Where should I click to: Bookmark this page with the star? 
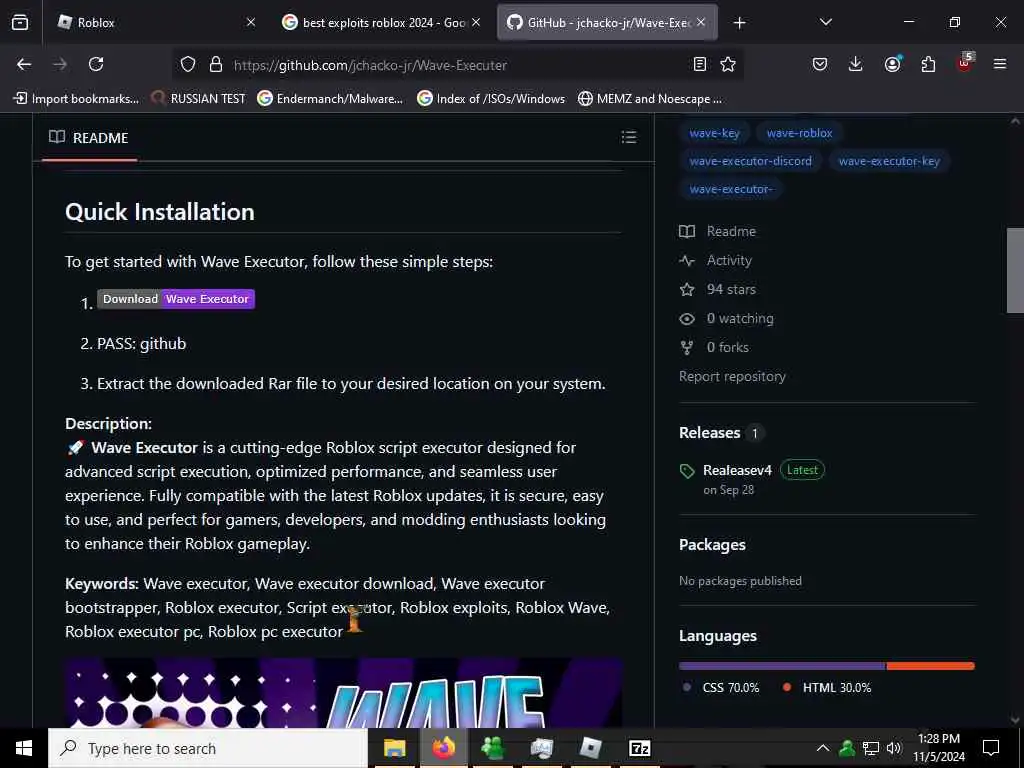728,64
